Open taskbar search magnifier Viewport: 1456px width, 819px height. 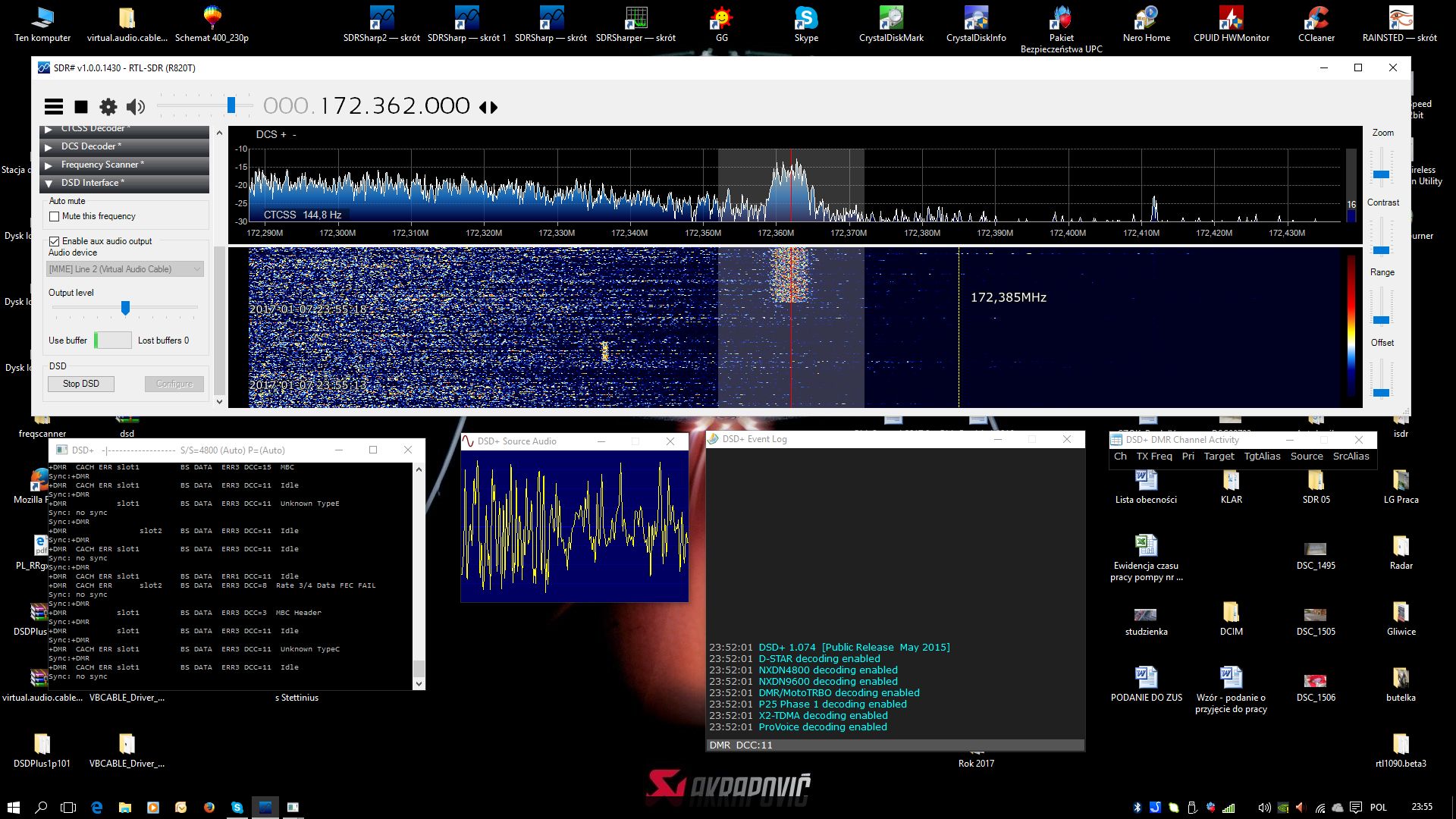42,808
